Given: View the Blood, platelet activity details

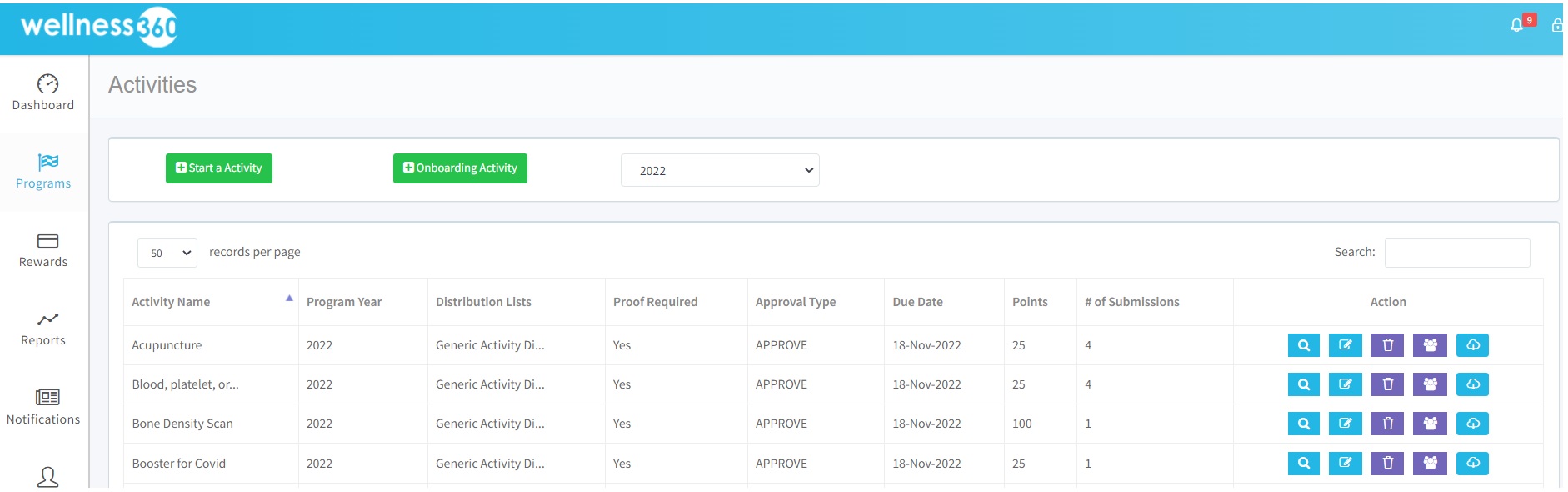Looking at the screenshot, I should point(1304,384).
